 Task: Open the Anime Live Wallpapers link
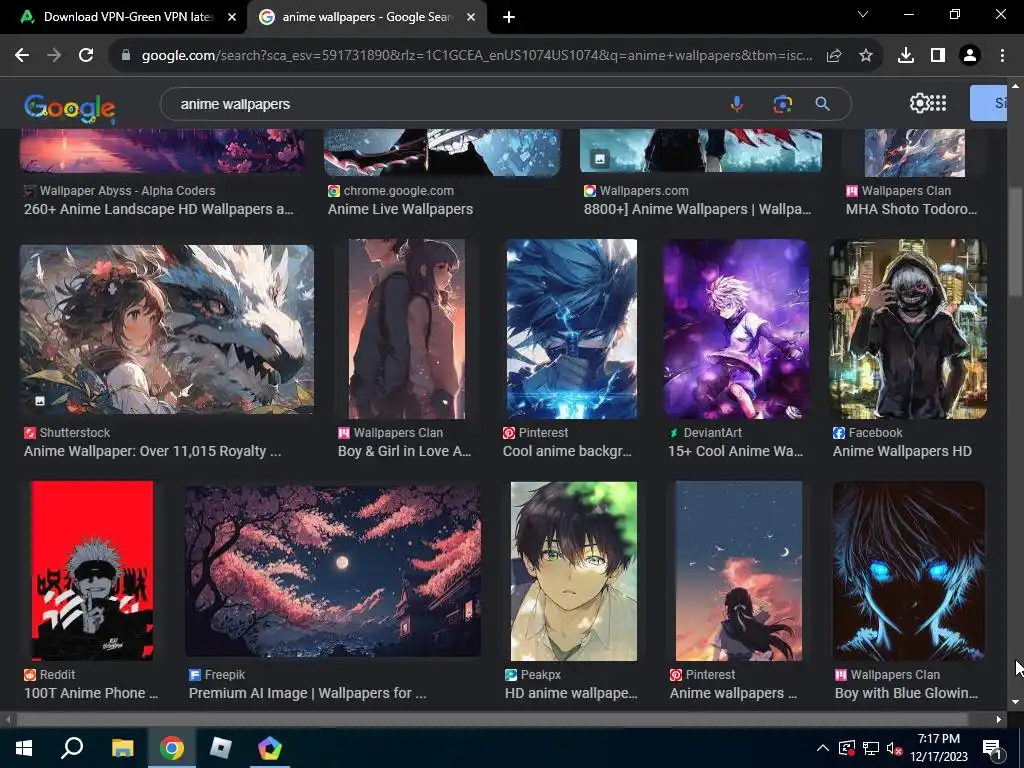click(x=400, y=210)
